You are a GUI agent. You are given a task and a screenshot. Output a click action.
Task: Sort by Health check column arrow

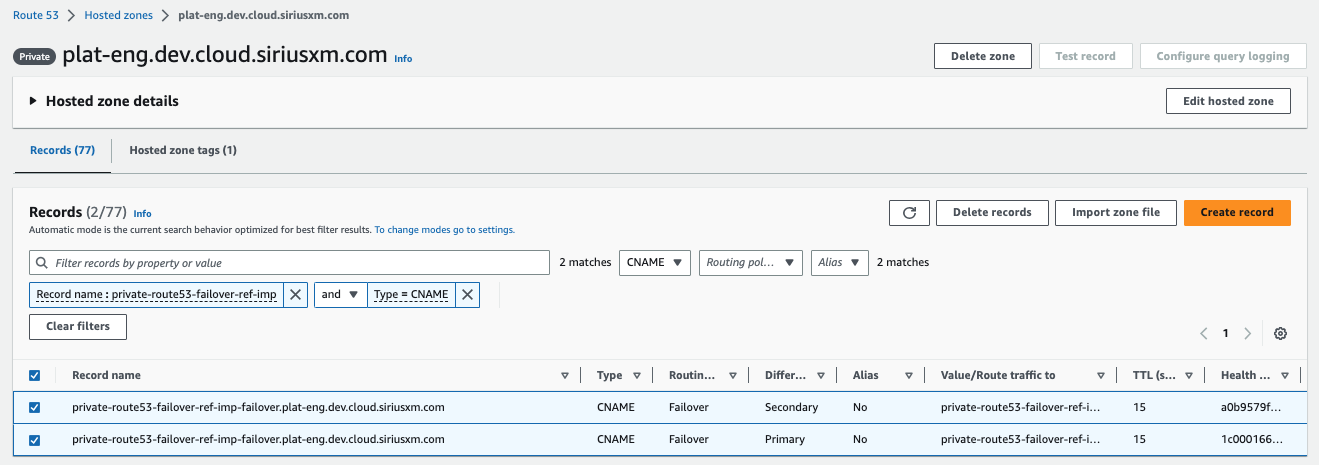[1286, 375]
